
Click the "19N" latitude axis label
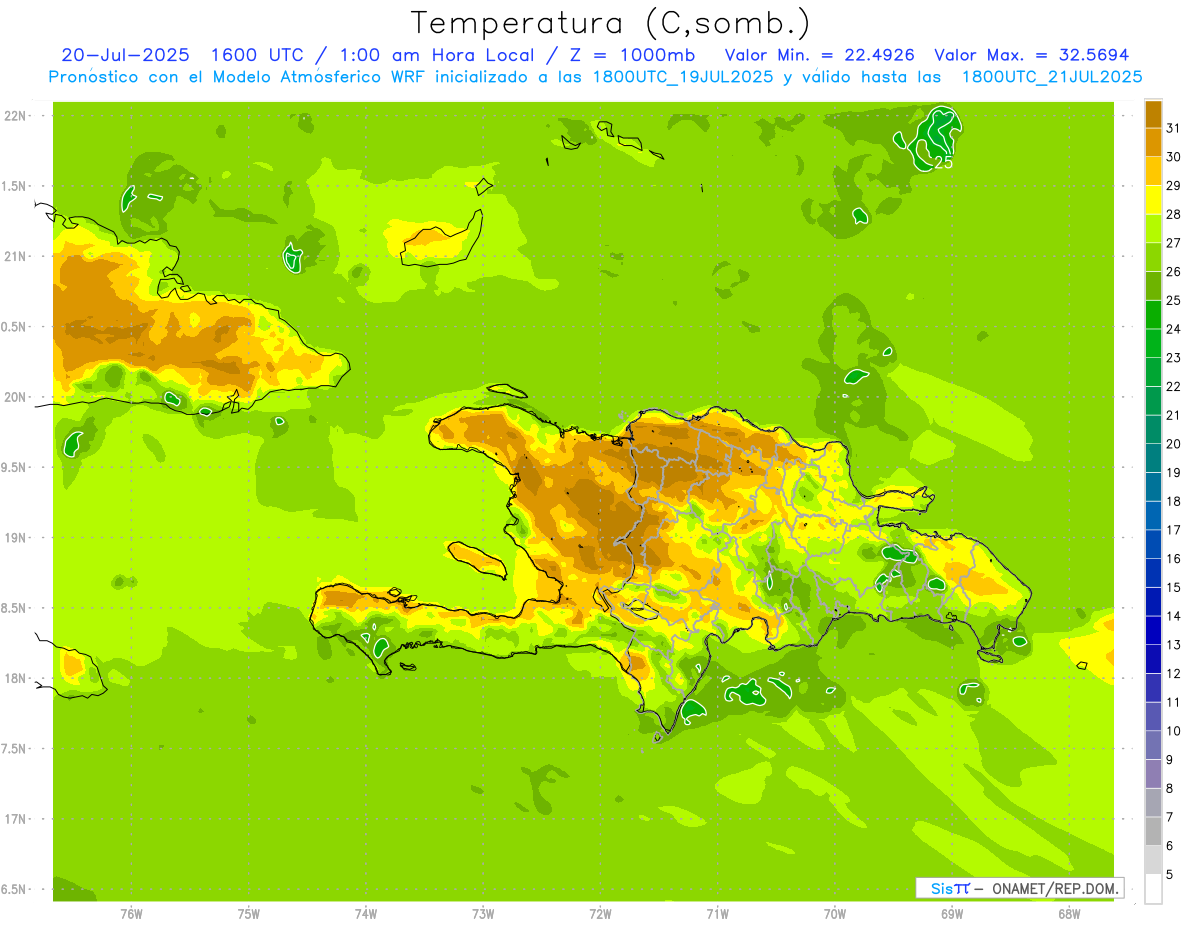(16, 538)
